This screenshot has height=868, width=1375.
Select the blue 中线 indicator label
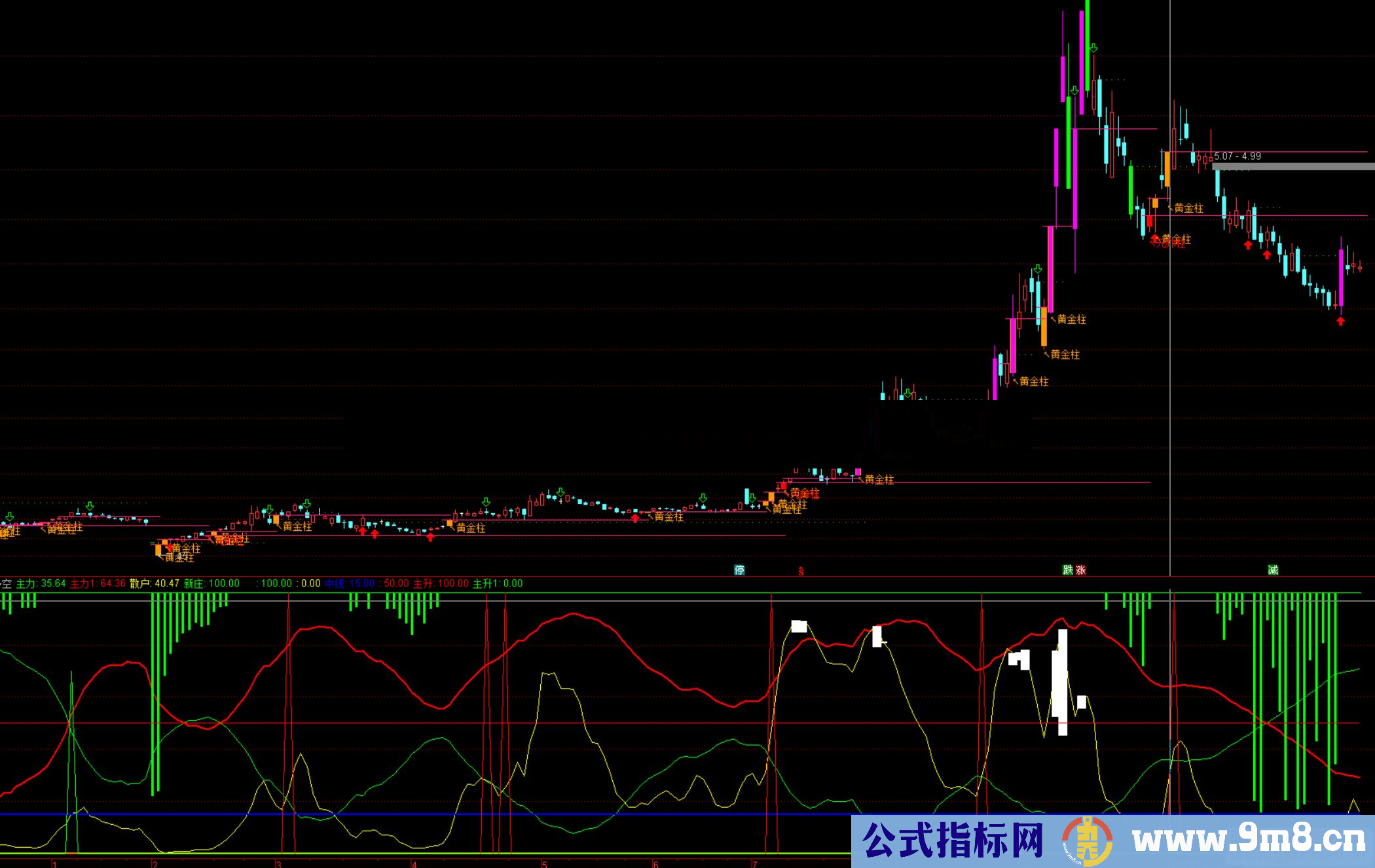[x=350, y=583]
